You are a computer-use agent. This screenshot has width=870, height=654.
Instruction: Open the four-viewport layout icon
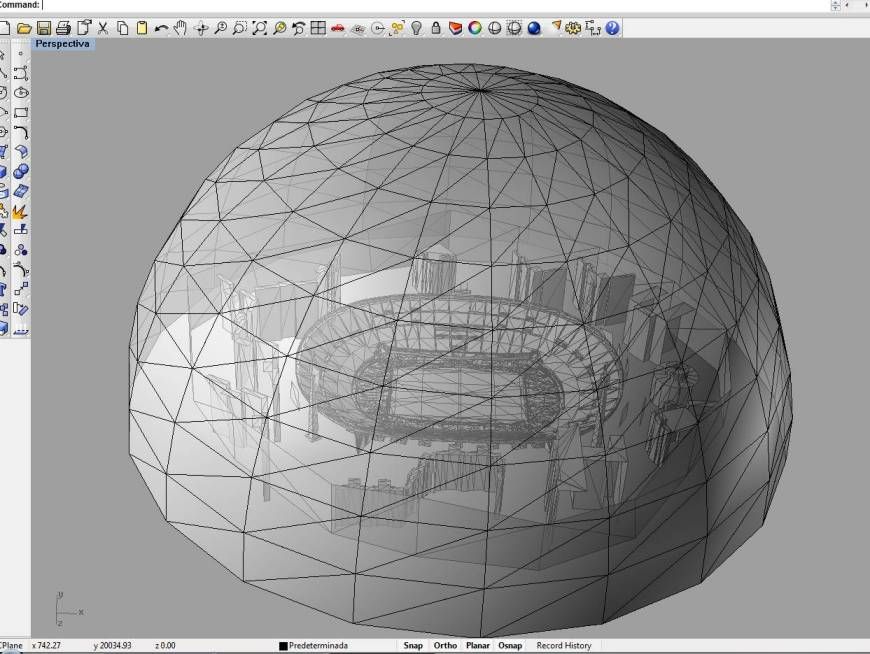[318, 28]
